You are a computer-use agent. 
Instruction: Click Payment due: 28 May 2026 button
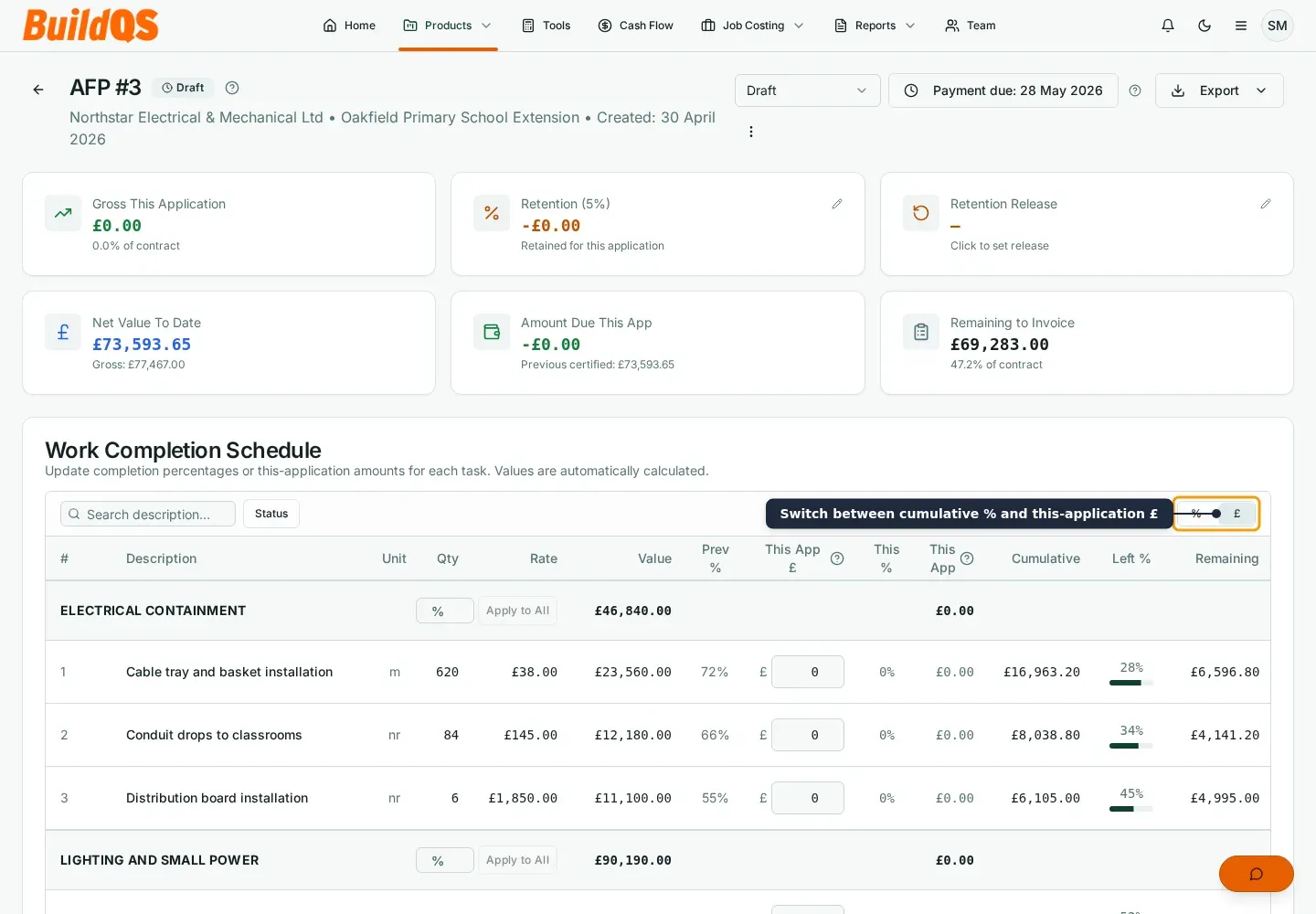click(x=1003, y=90)
